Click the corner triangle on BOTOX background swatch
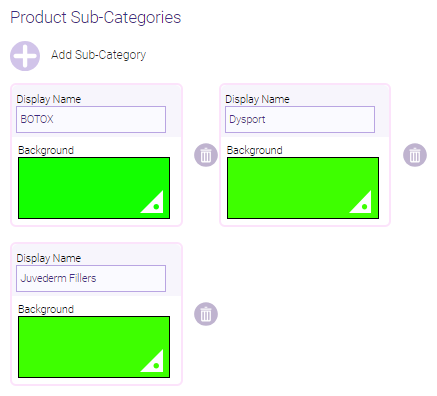The image size is (437, 396). [x=153, y=202]
